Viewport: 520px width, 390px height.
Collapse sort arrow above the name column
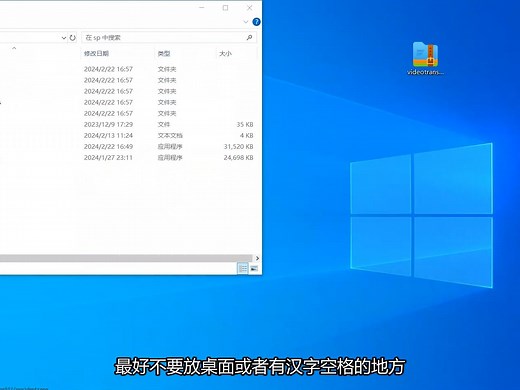pos(14,48)
